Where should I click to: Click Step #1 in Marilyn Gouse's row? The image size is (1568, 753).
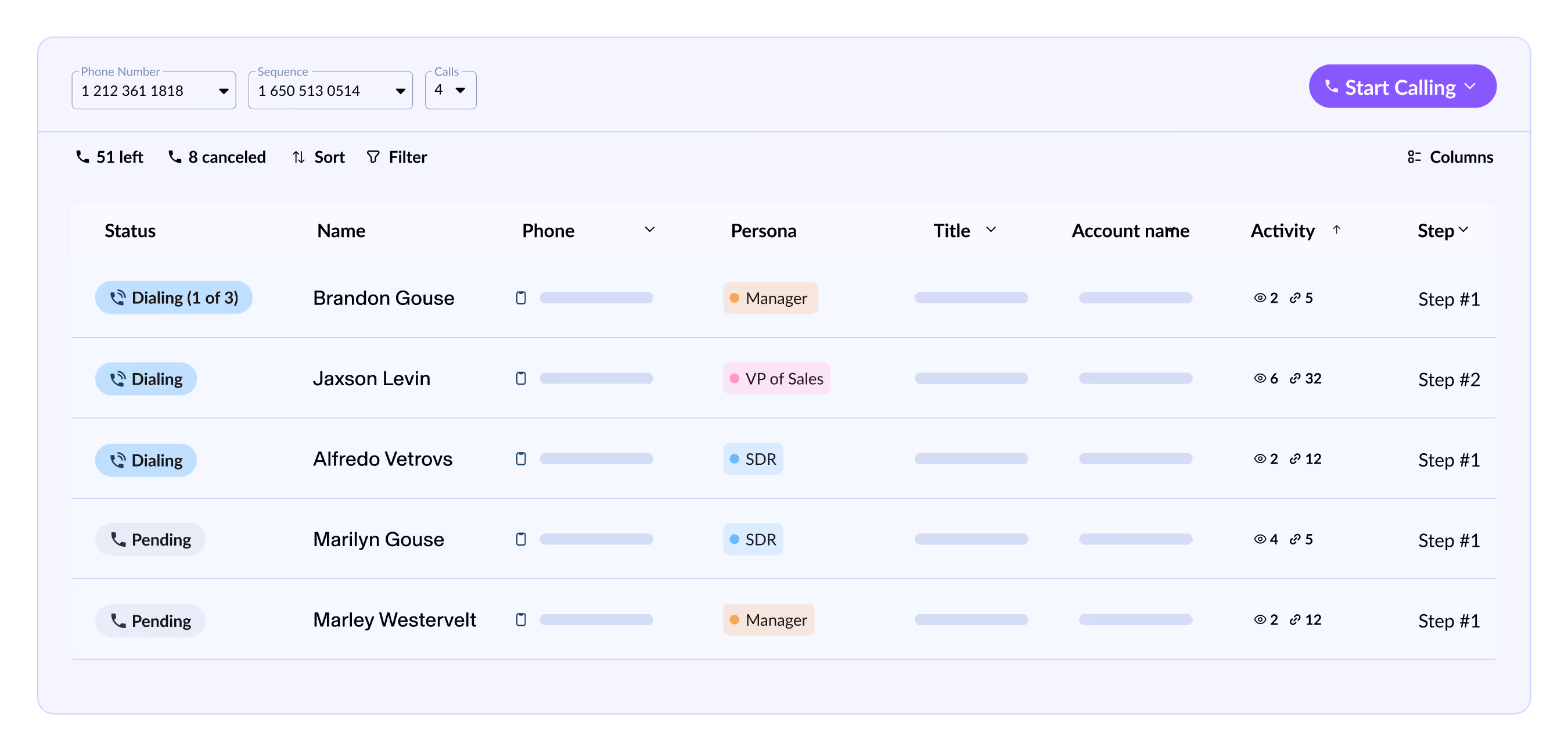(x=1449, y=540)
